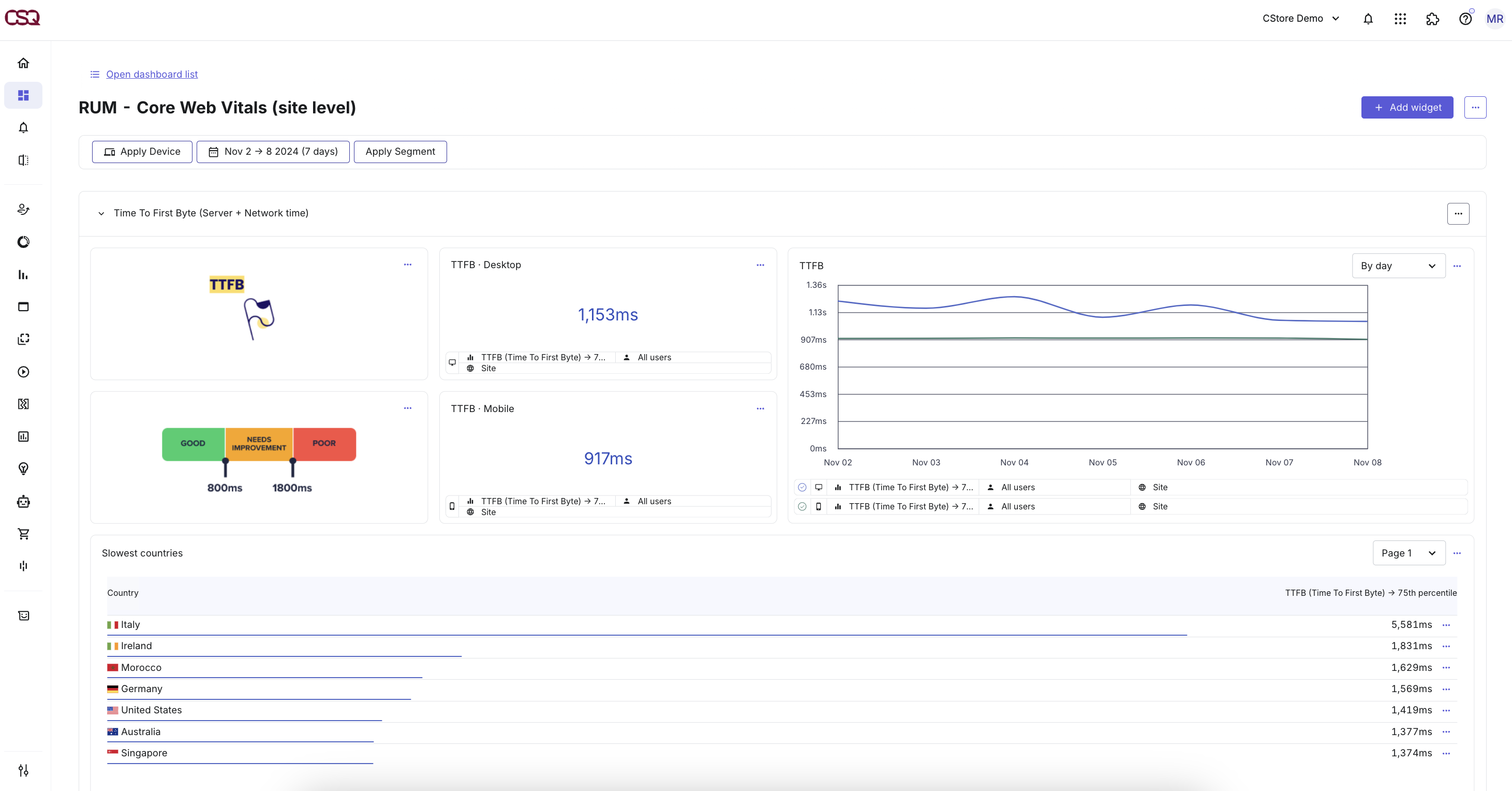This screenshot has width=1512, height=791.
Task: Open Germany row options menu
Action: (1446, 690)
